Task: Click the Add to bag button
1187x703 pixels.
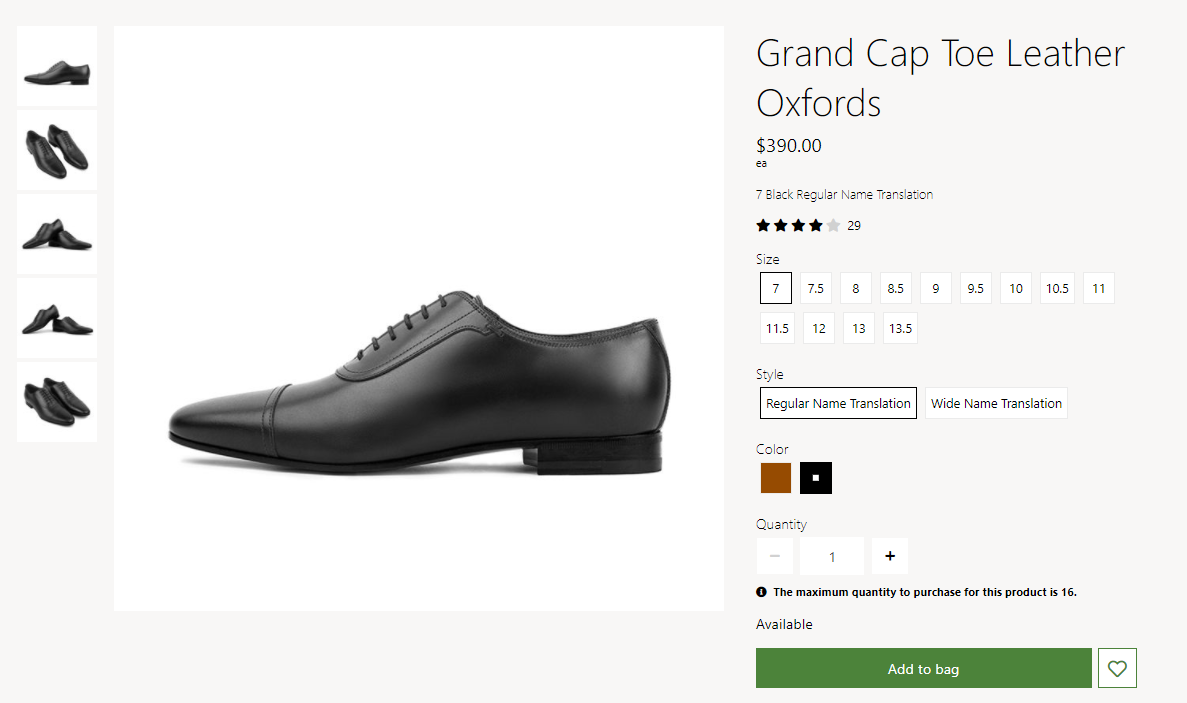Action: point(923,668)
